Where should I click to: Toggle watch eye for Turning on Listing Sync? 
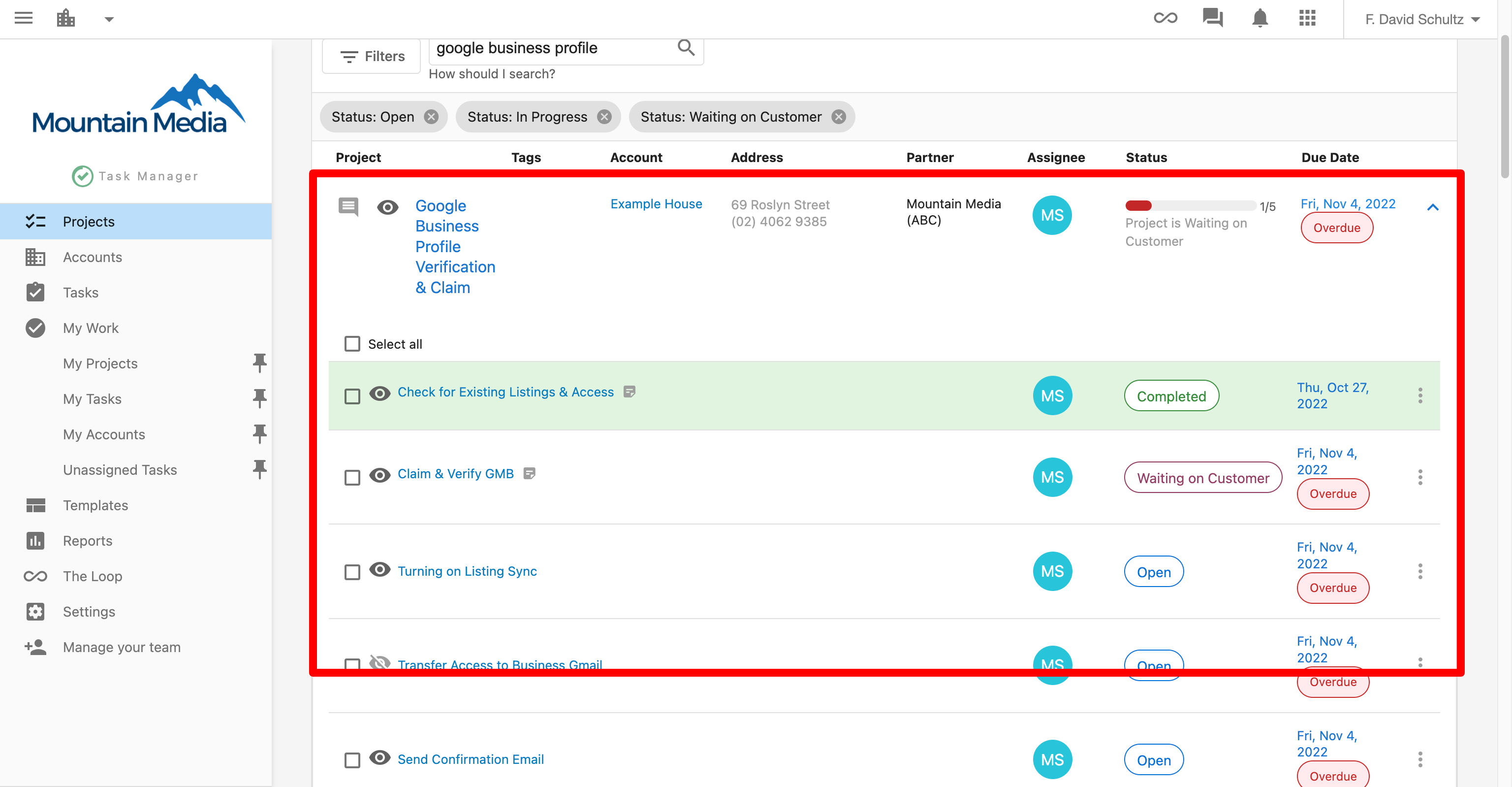(380, 569)
